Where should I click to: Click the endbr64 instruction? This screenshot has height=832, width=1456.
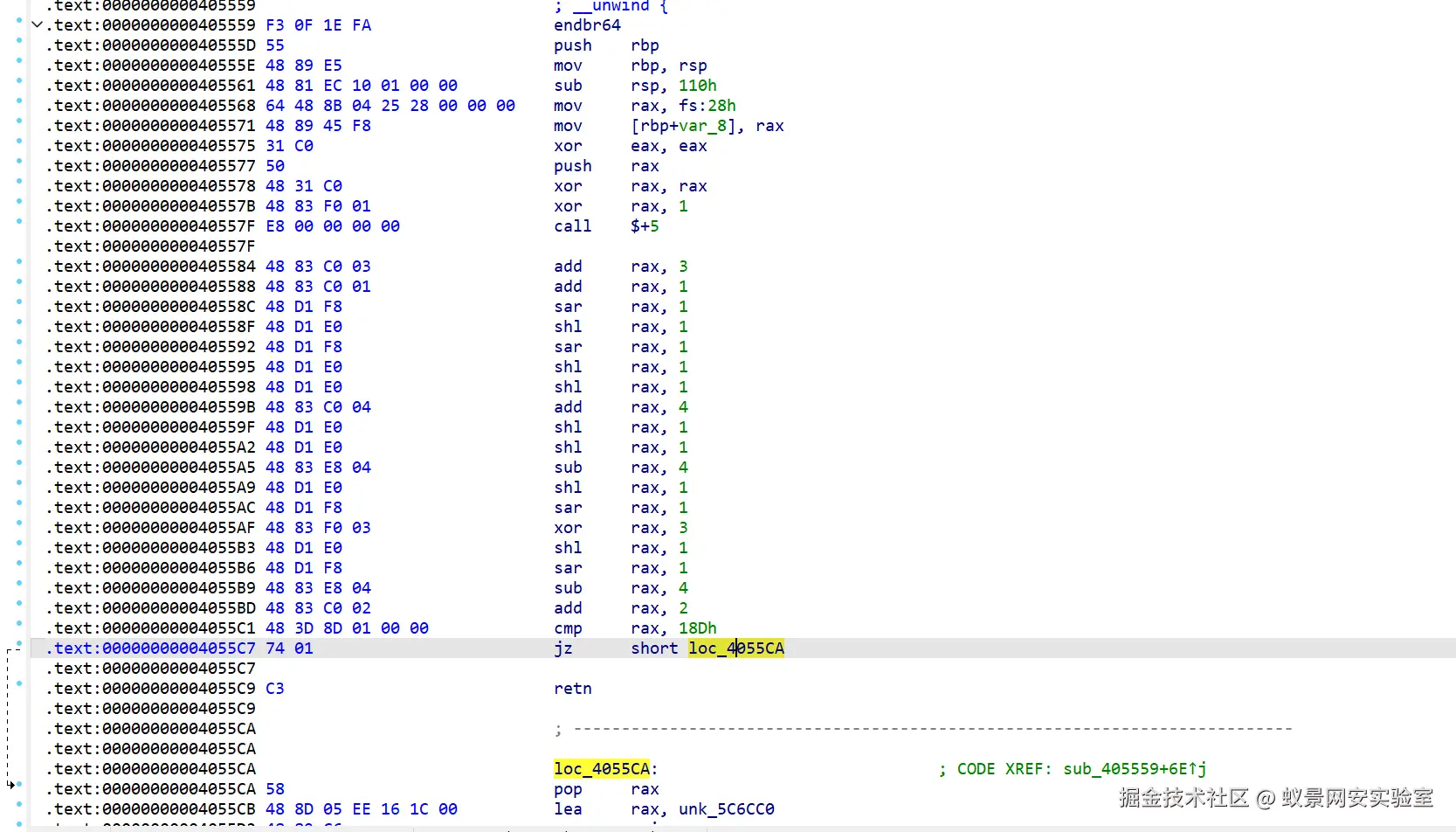[x=587, y=25]
